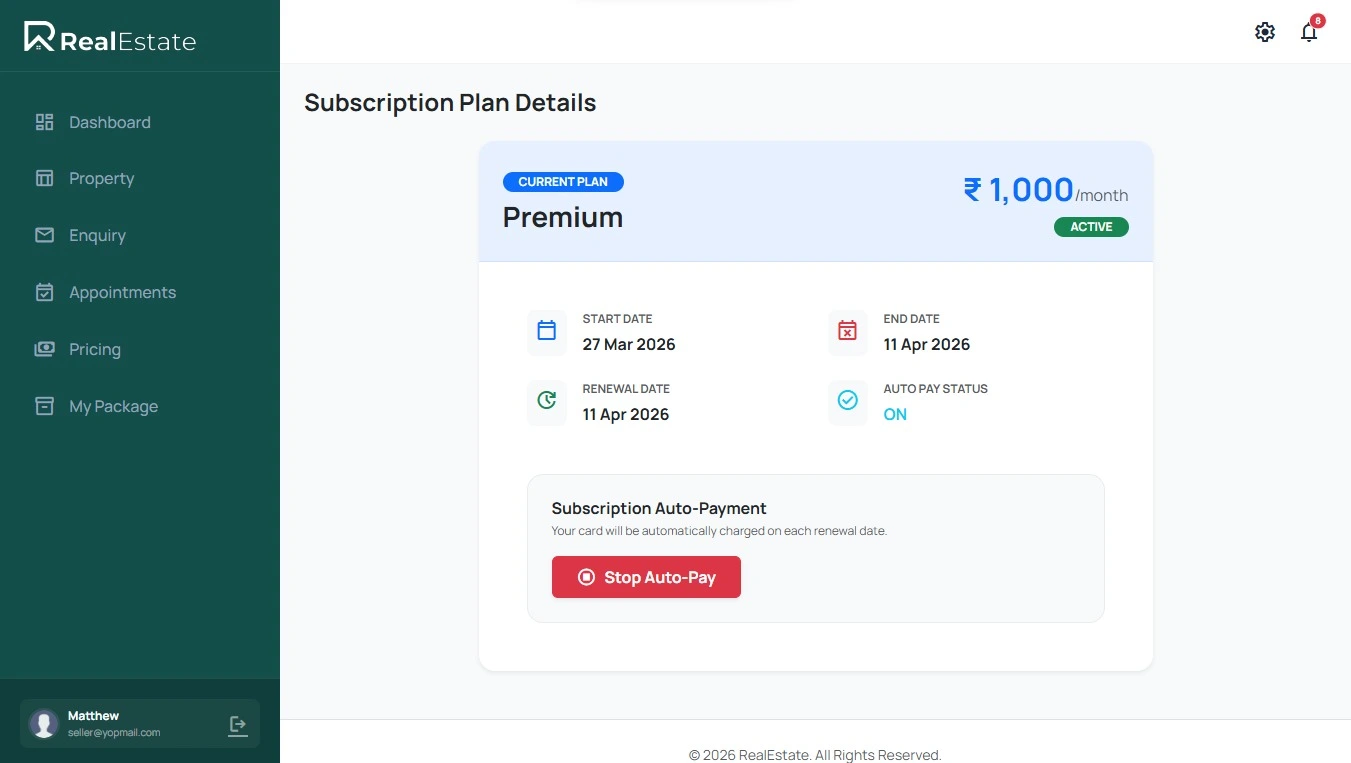Click the End Date calendar icon
This screenshot has height=763, width=1351.
tap(848, 331)
